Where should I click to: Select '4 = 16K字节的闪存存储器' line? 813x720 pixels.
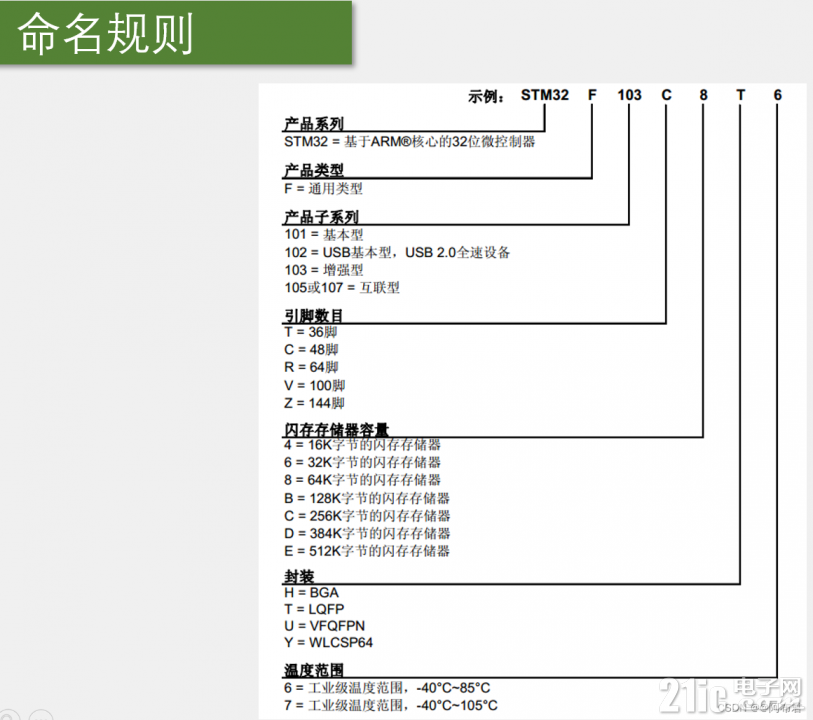click(362, 445)
